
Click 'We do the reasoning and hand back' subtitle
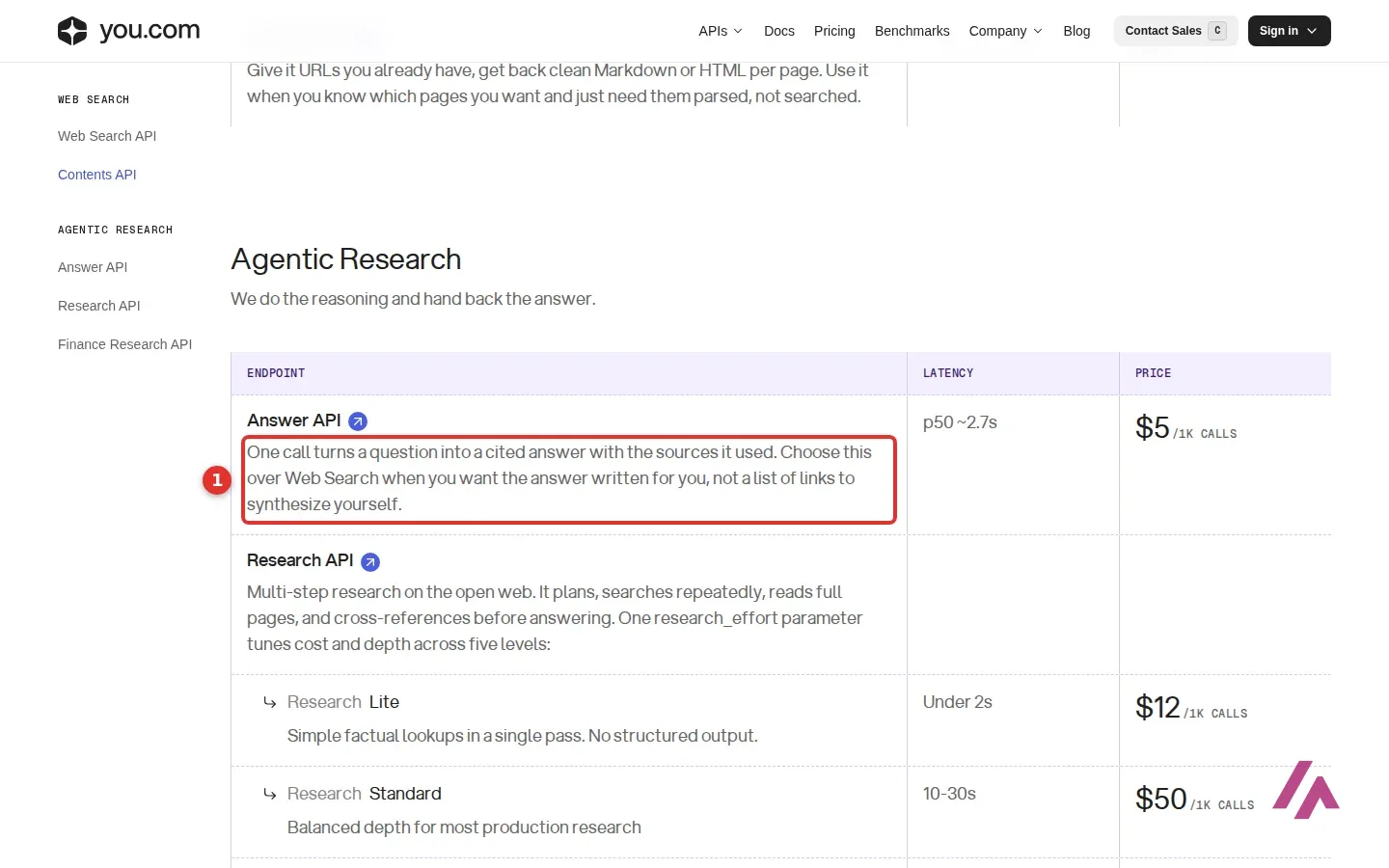(x=413, y=299)
